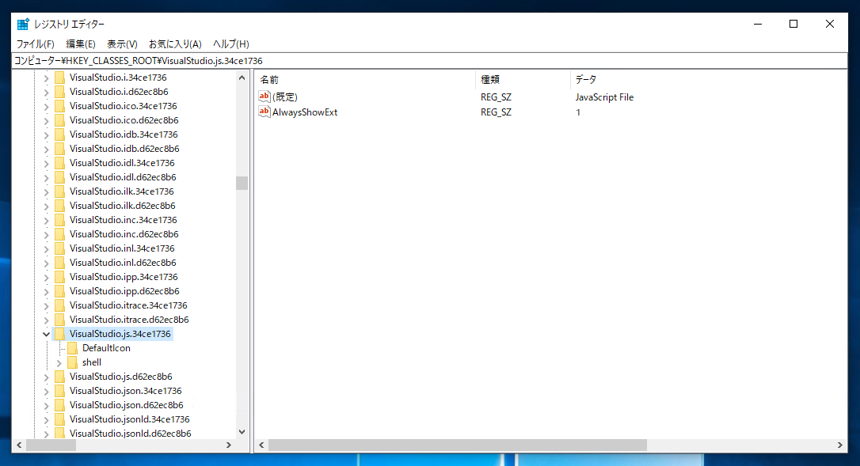Expand VisualStudio.json.d62ec8b6 key
The height and width of the screenshot is (466, 860).
[x=46, y=406]
